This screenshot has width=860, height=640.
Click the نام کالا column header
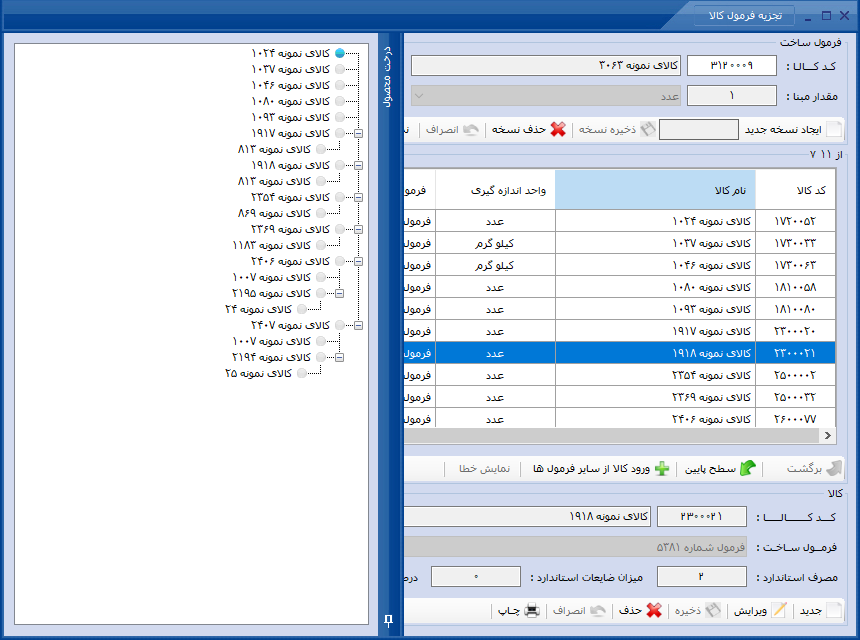(x=655, y=190)
